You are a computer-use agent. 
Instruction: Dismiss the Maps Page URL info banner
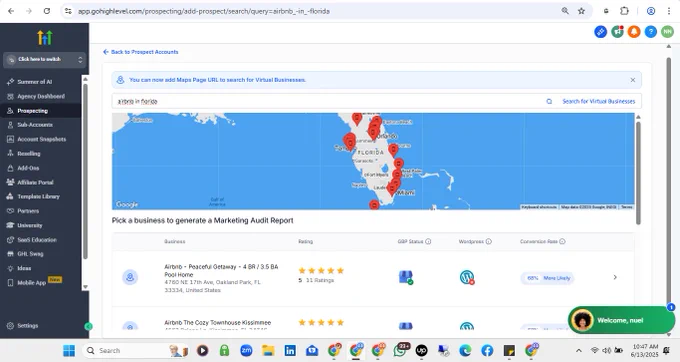tap(633, 80)
